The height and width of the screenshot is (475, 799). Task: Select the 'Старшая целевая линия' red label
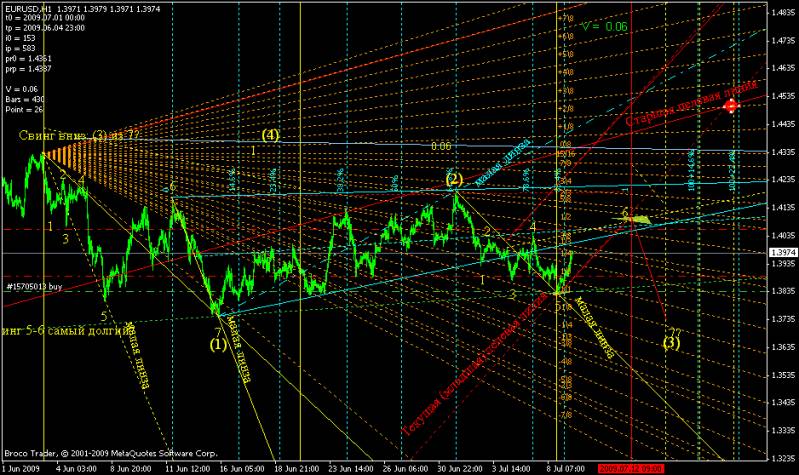(x=691, y=103)
